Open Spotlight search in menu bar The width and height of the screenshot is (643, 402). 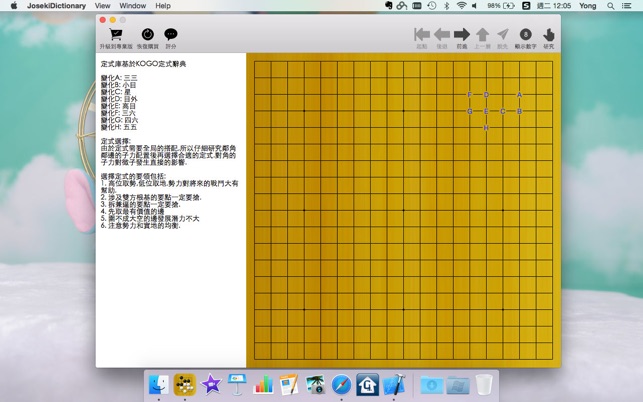pos(611,6)
